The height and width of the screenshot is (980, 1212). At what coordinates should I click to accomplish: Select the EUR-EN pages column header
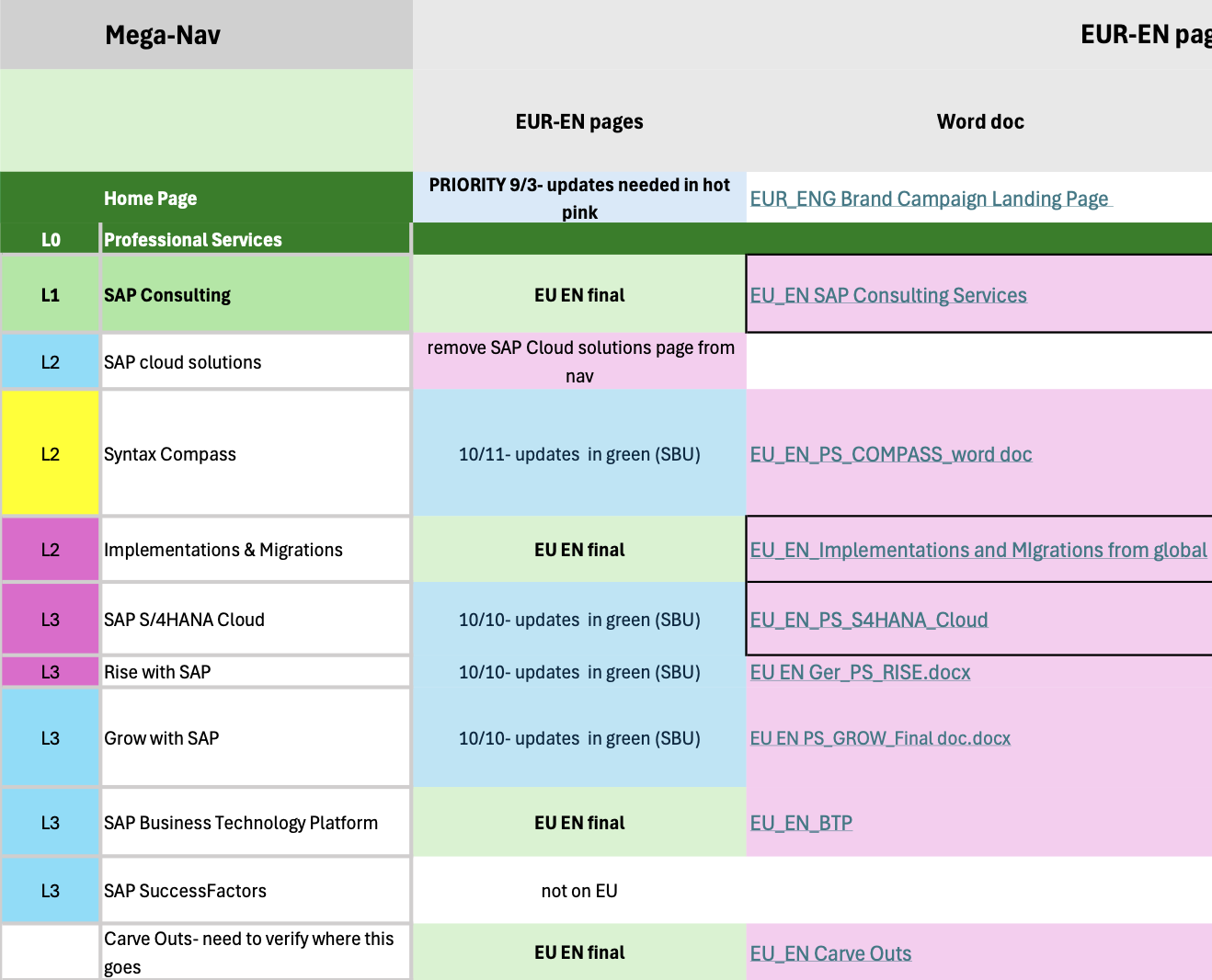coord(579,121)
